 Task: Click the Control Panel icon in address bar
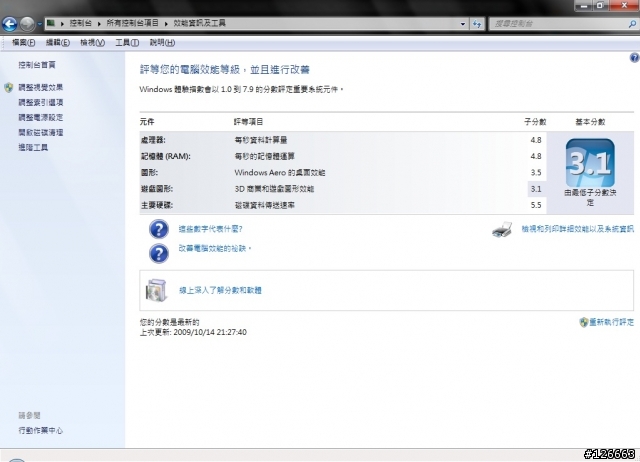pyautogui.click(x=51, y=23)
